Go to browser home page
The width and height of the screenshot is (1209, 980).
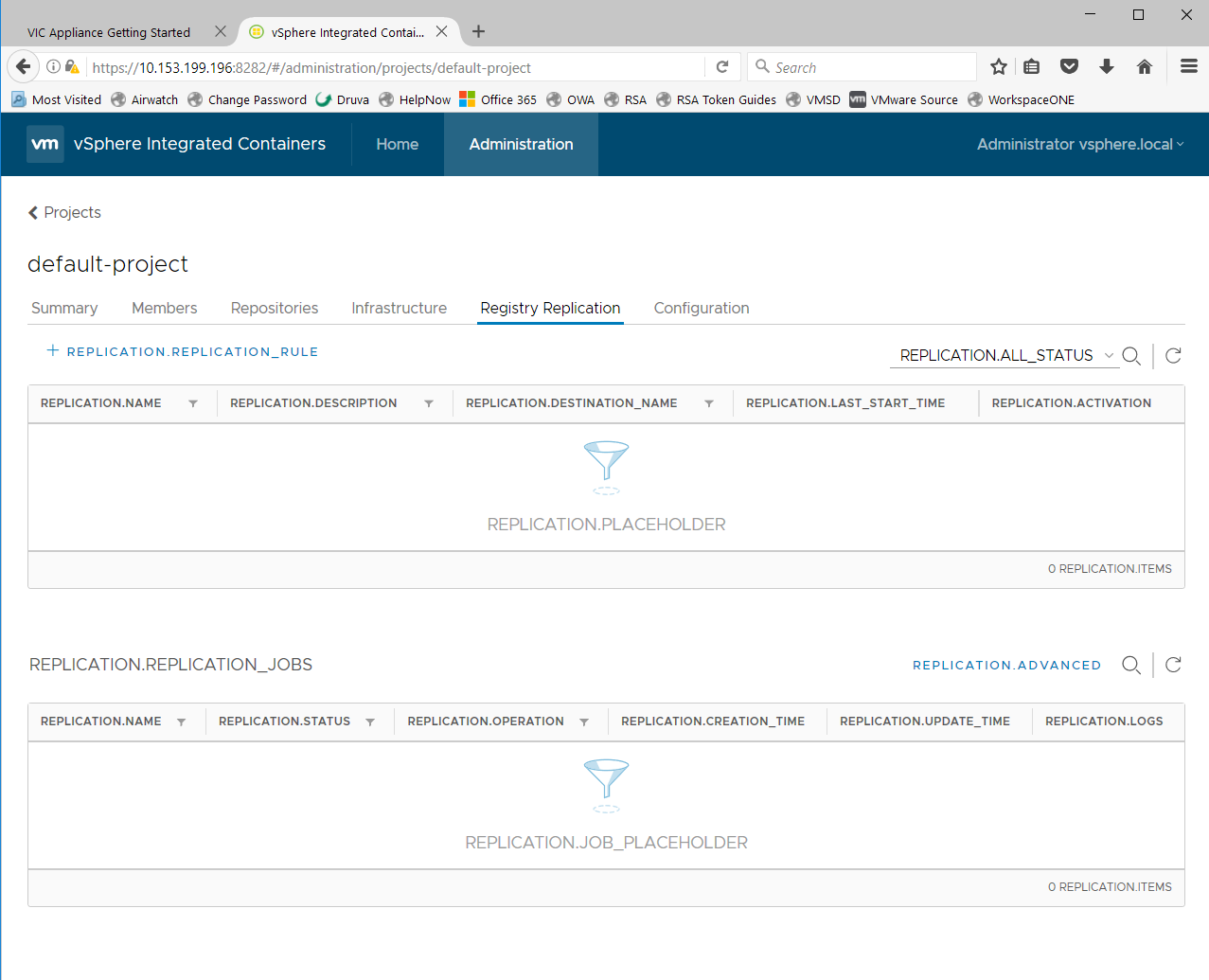tap(1145, 66)
